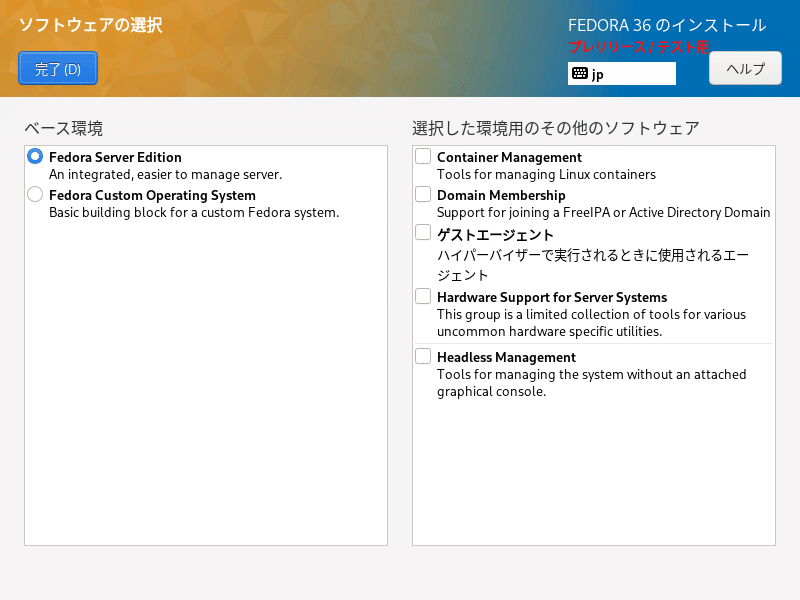Click the 'Fedora Custom Operating System' label
Screen dimensions: 800x600
pos(152,195)
